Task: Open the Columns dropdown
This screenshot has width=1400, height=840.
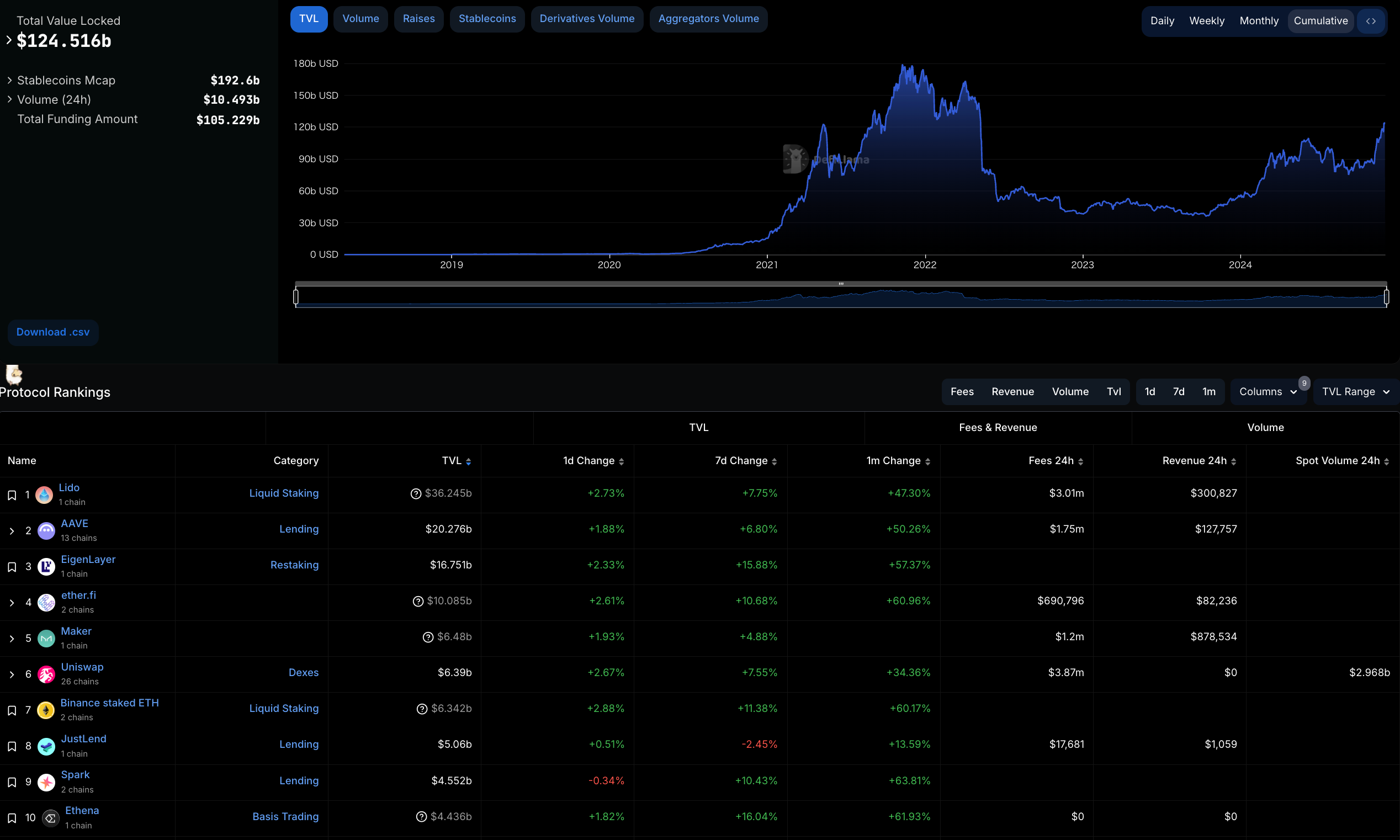Action: (x=1268, y=392)
